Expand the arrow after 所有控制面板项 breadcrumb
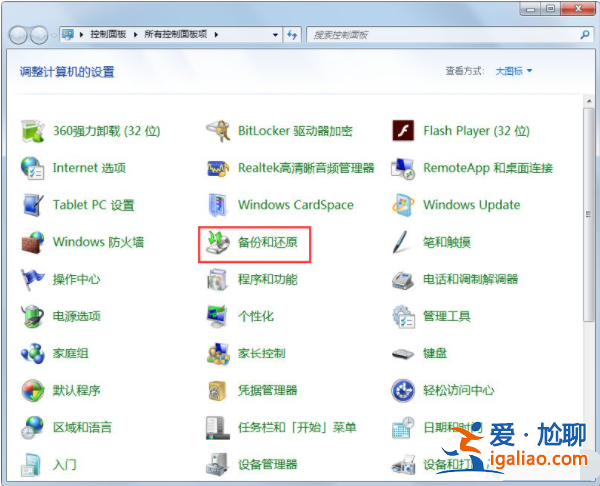Viewport: 600px width, 486px height. tap(216, 35)
